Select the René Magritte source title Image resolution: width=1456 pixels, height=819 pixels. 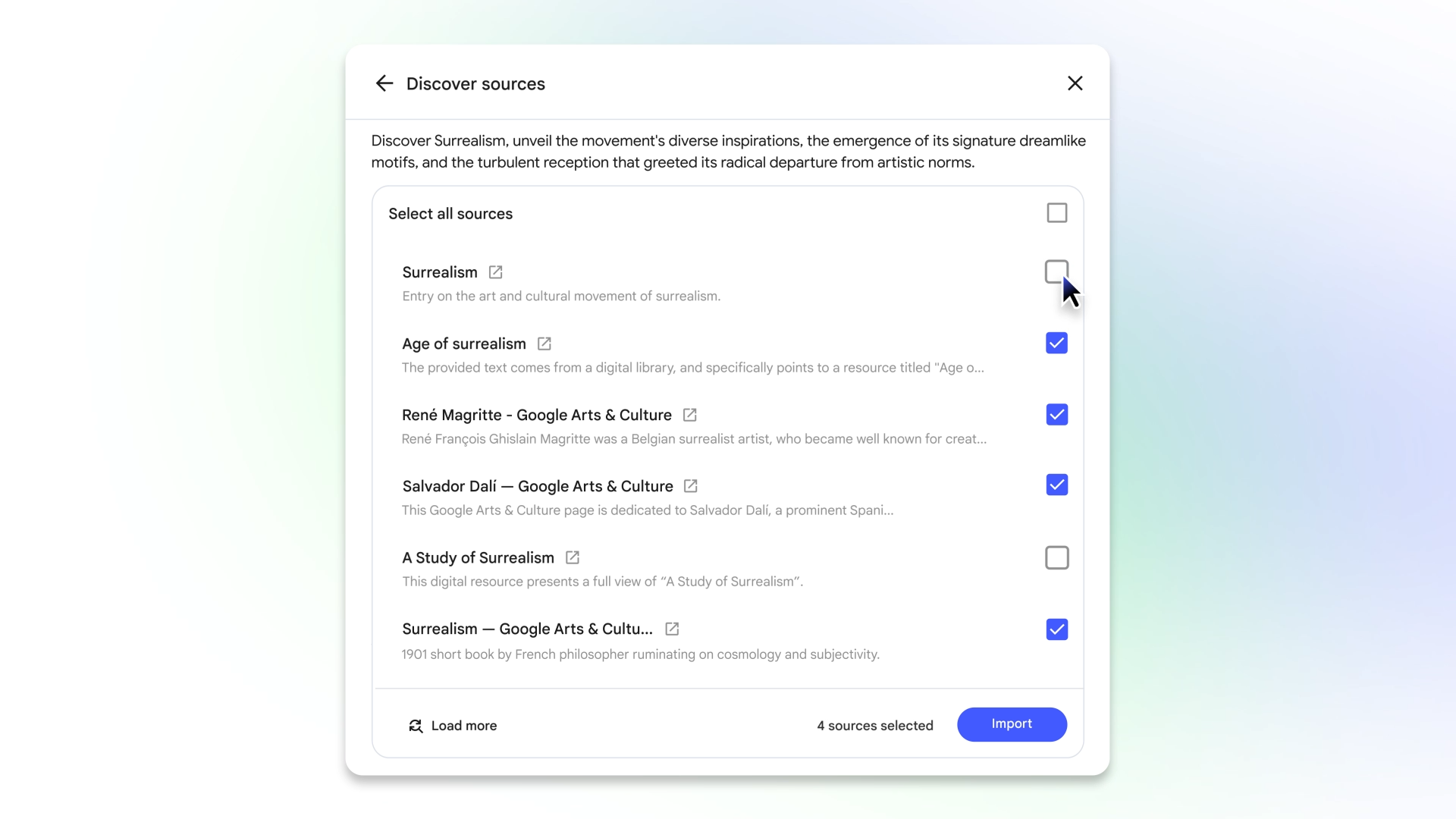click(537, 415)
